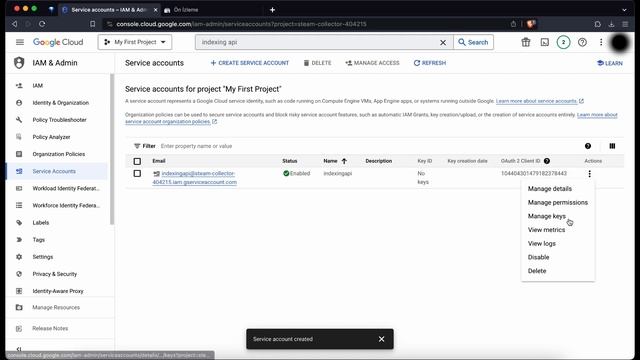Click Create Service Account

point(249,63)
